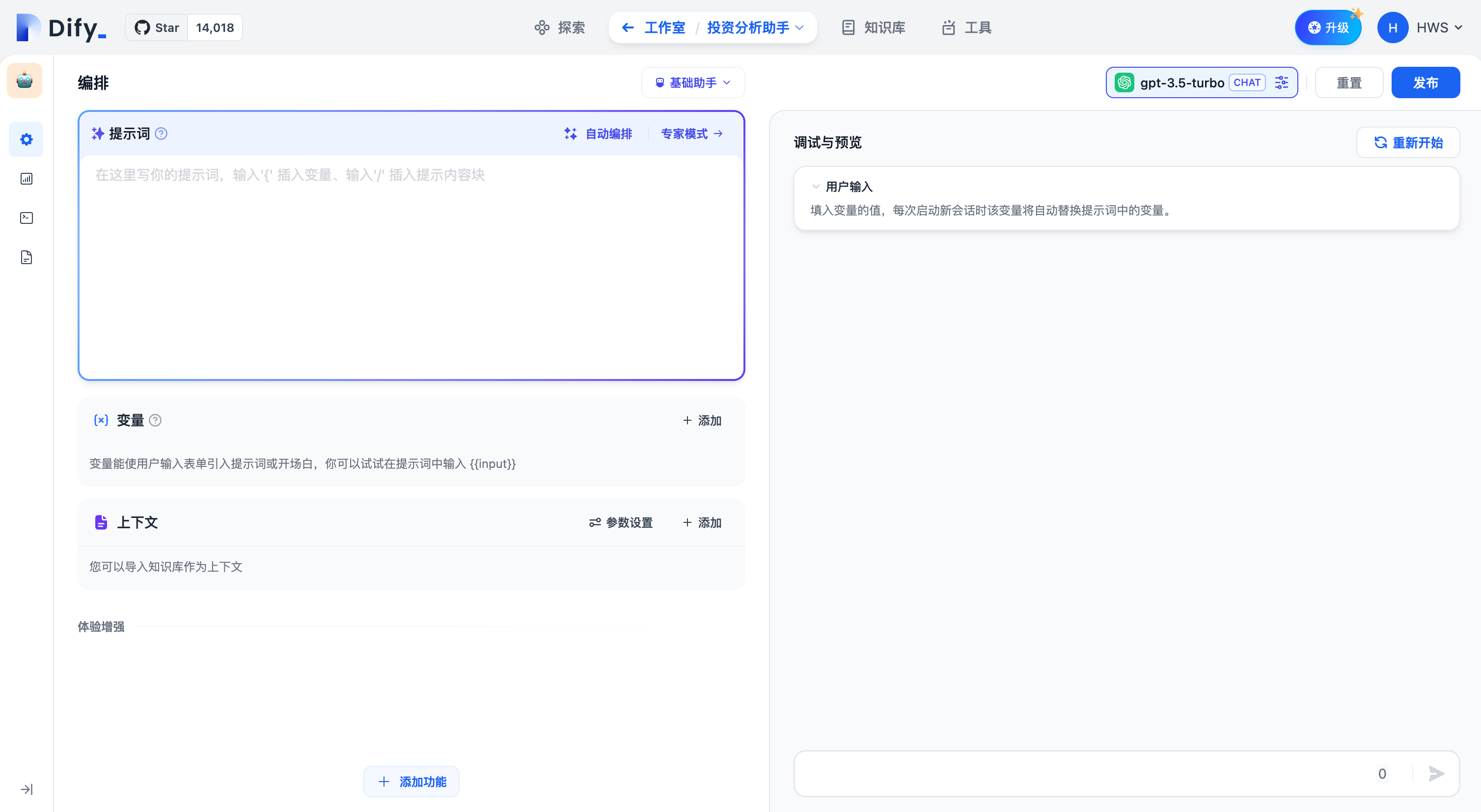
Task: Open the API access terminal icon
Action: tap(27, 218)
